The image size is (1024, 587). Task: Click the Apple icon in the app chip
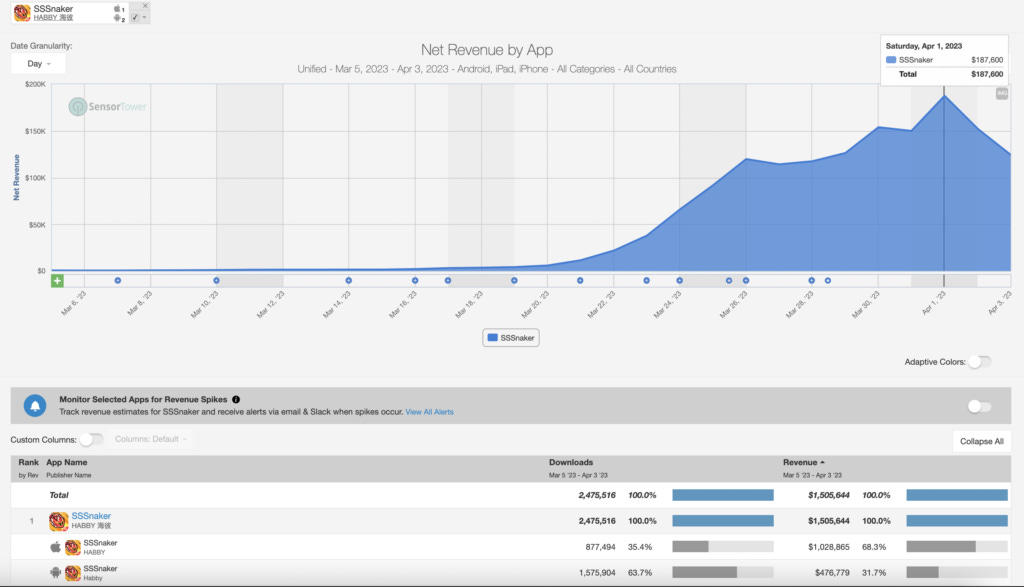[117, 8]
